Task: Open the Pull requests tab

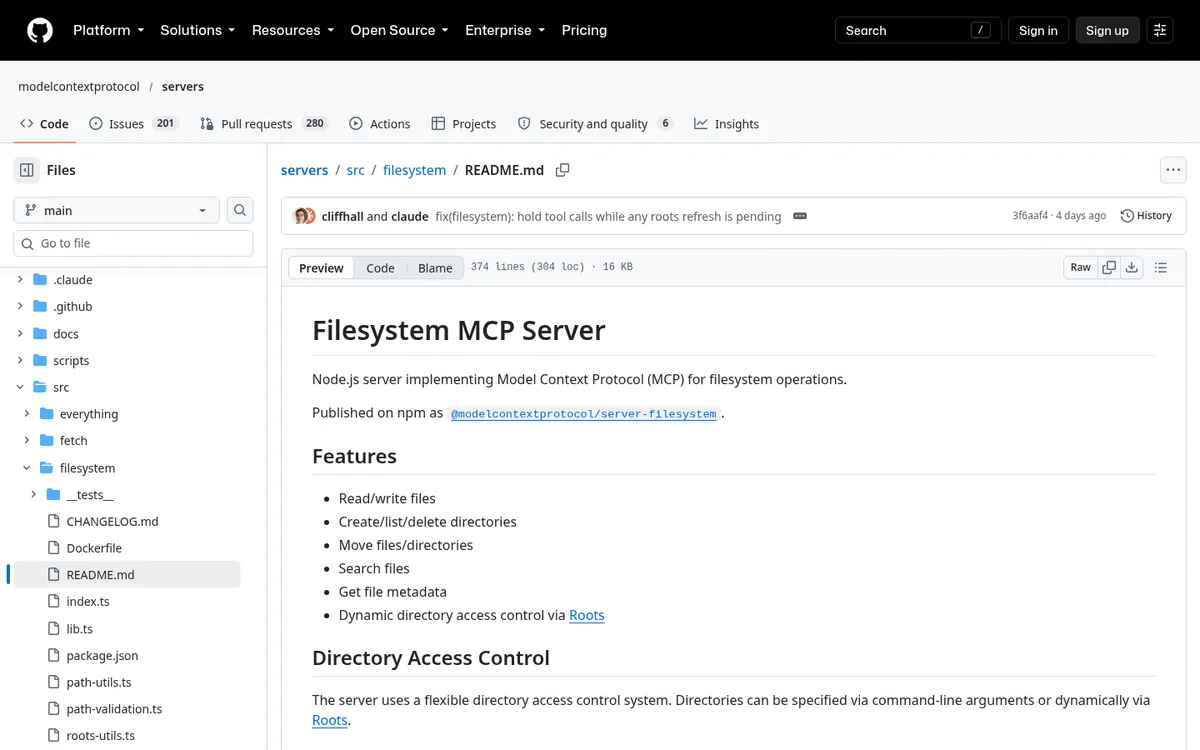Action: coord(263,124)
